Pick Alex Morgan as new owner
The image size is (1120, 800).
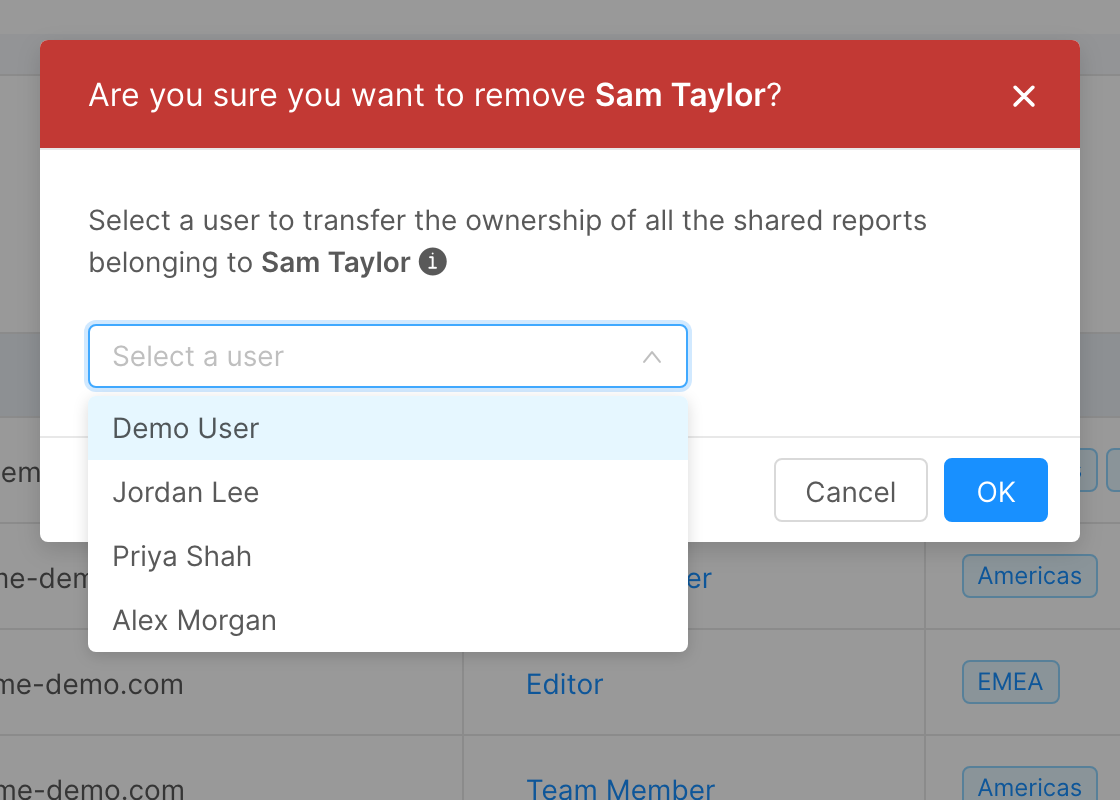[388, 620]
